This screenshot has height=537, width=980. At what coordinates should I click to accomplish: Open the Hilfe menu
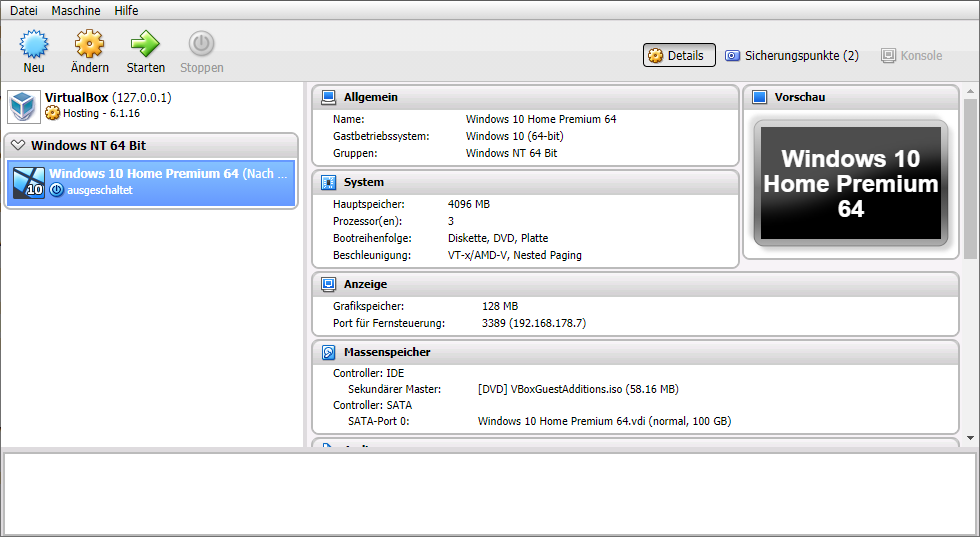click(x=126, y=11)
